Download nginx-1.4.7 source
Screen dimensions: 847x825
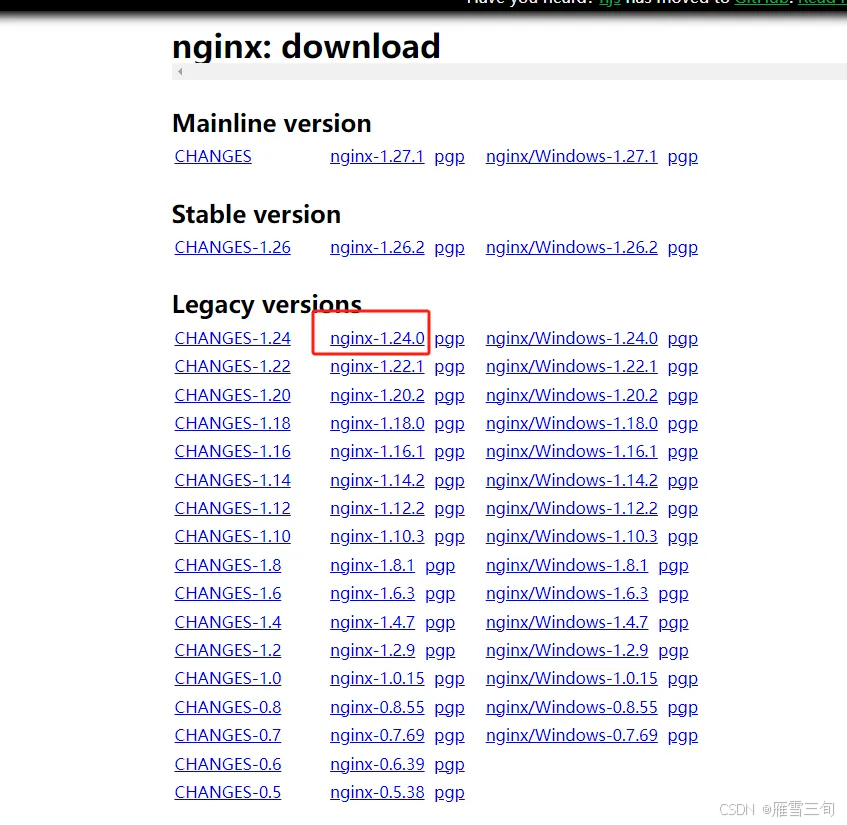372,623
